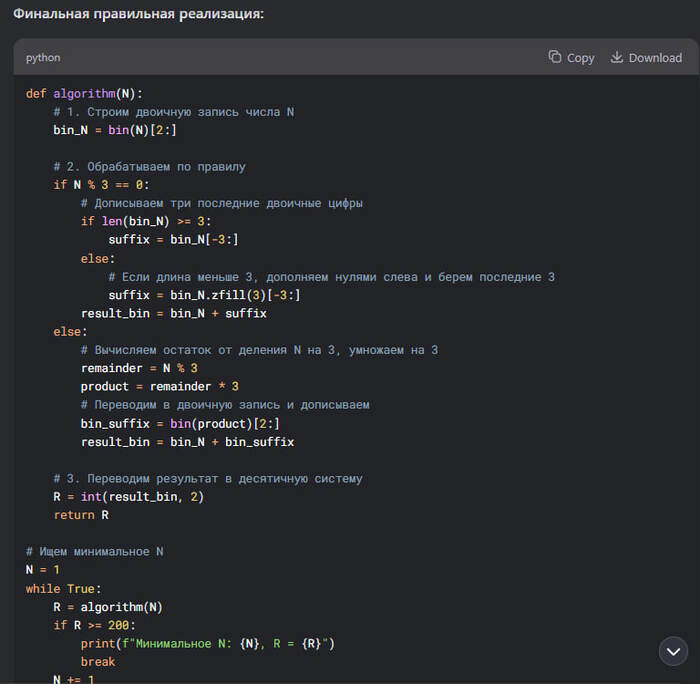
Task: Click the heading "Финальная правильная реализация:"
Action: [138, 15]
